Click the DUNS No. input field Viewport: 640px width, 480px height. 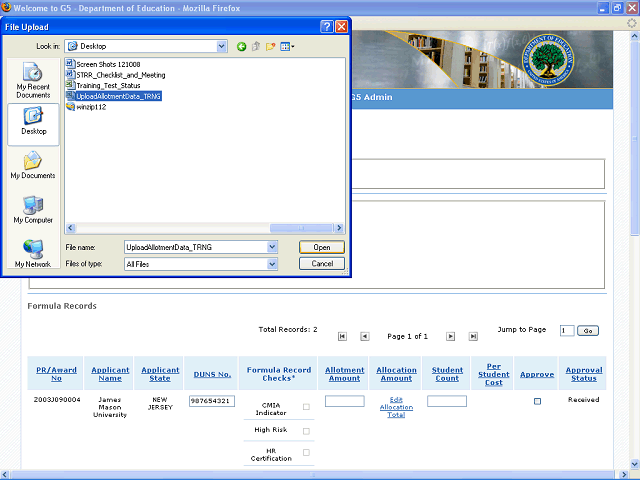pyautogui.click(x=212, y=401)
